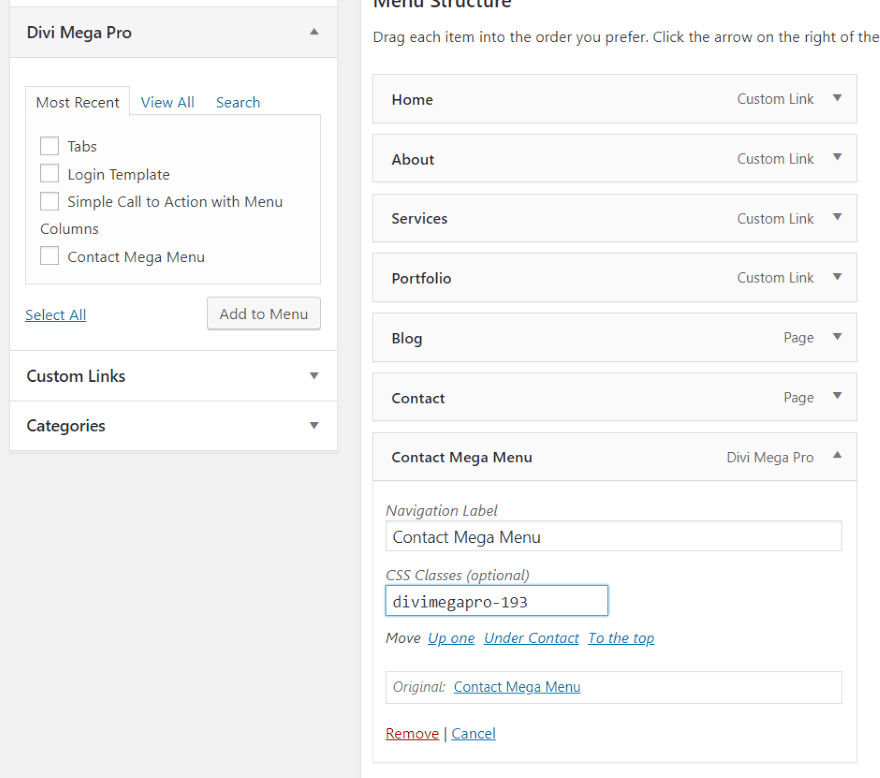Check Simple Call to Action with Menu
This screenshot has width=880, height=778.
[x=49, y=201]
